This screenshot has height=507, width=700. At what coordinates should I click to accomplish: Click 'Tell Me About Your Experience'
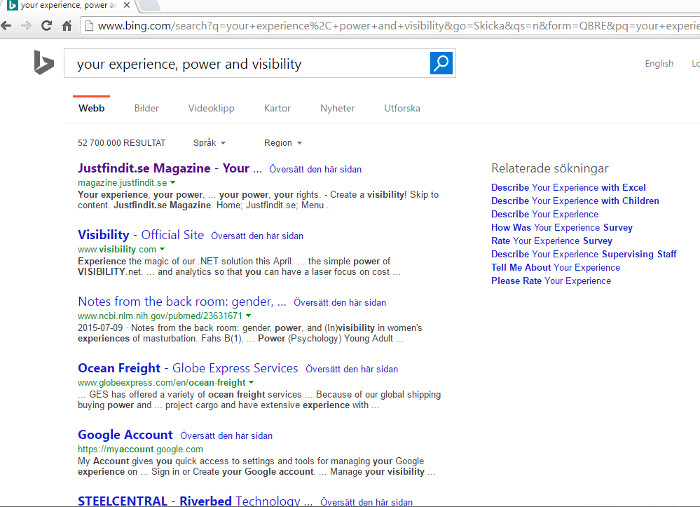coord(556,267)
